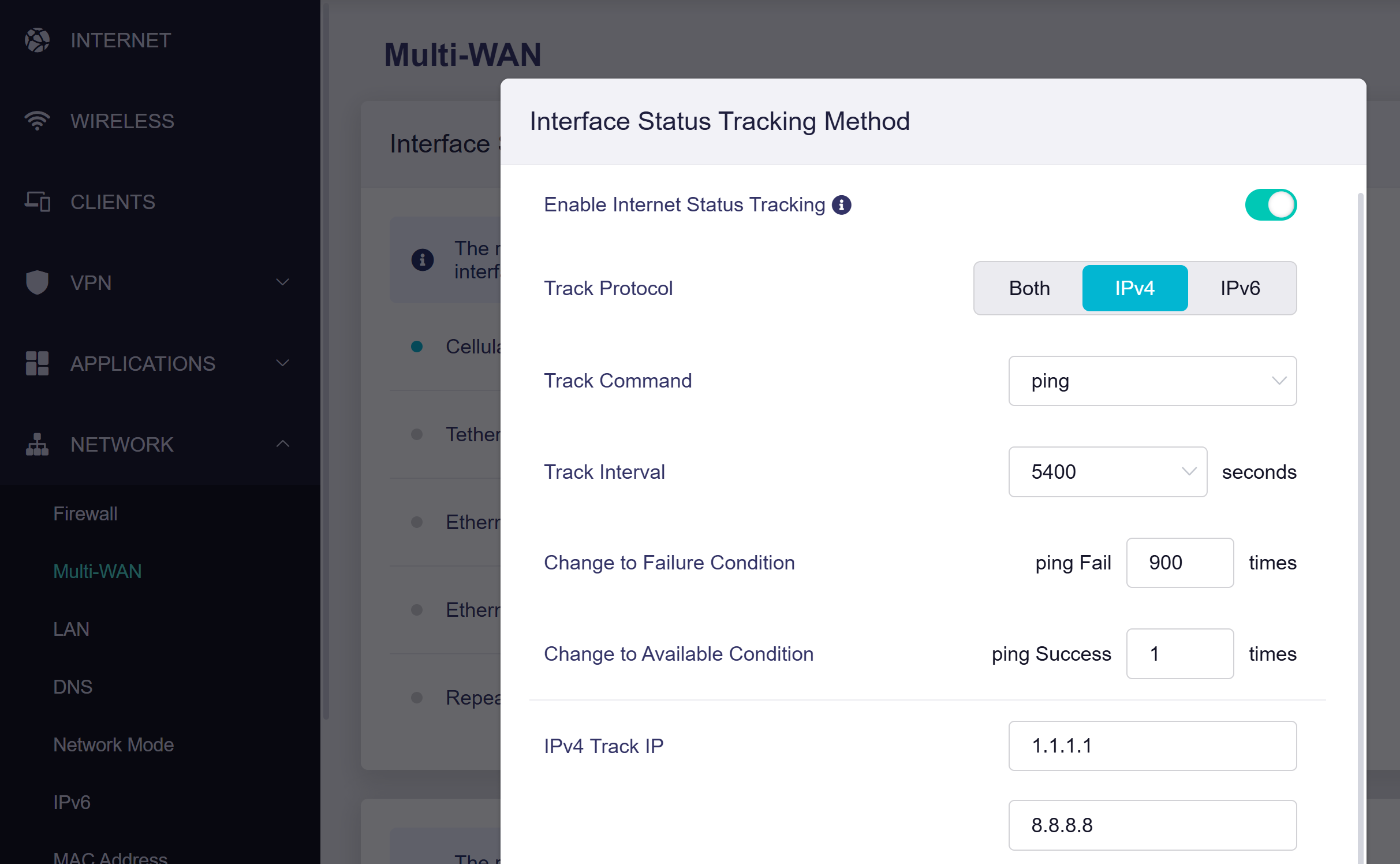The image size is (1400, 864).
Task: Click the Applications grid icon
Action: (38, 363)
